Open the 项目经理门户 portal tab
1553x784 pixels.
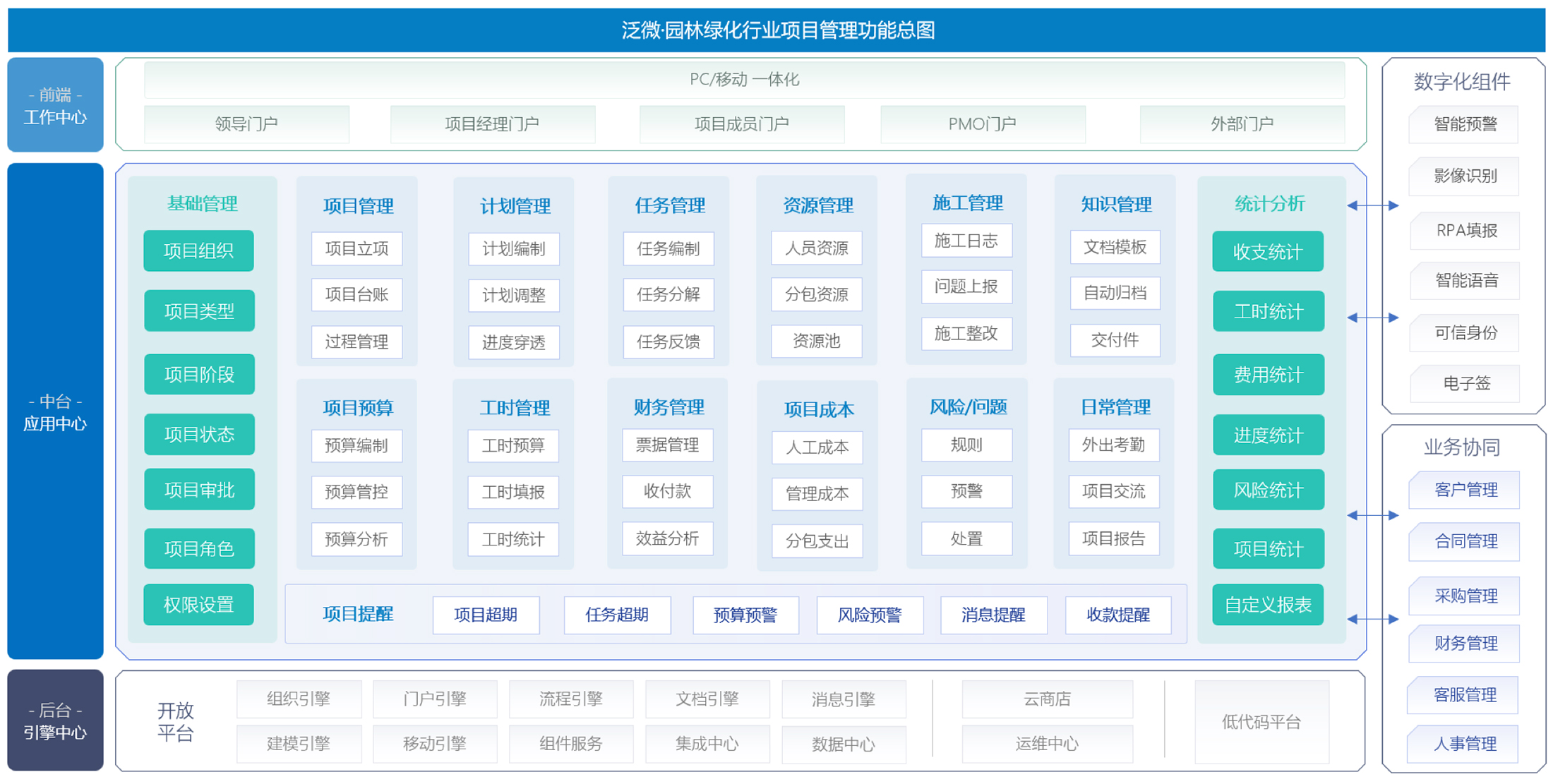492,124
